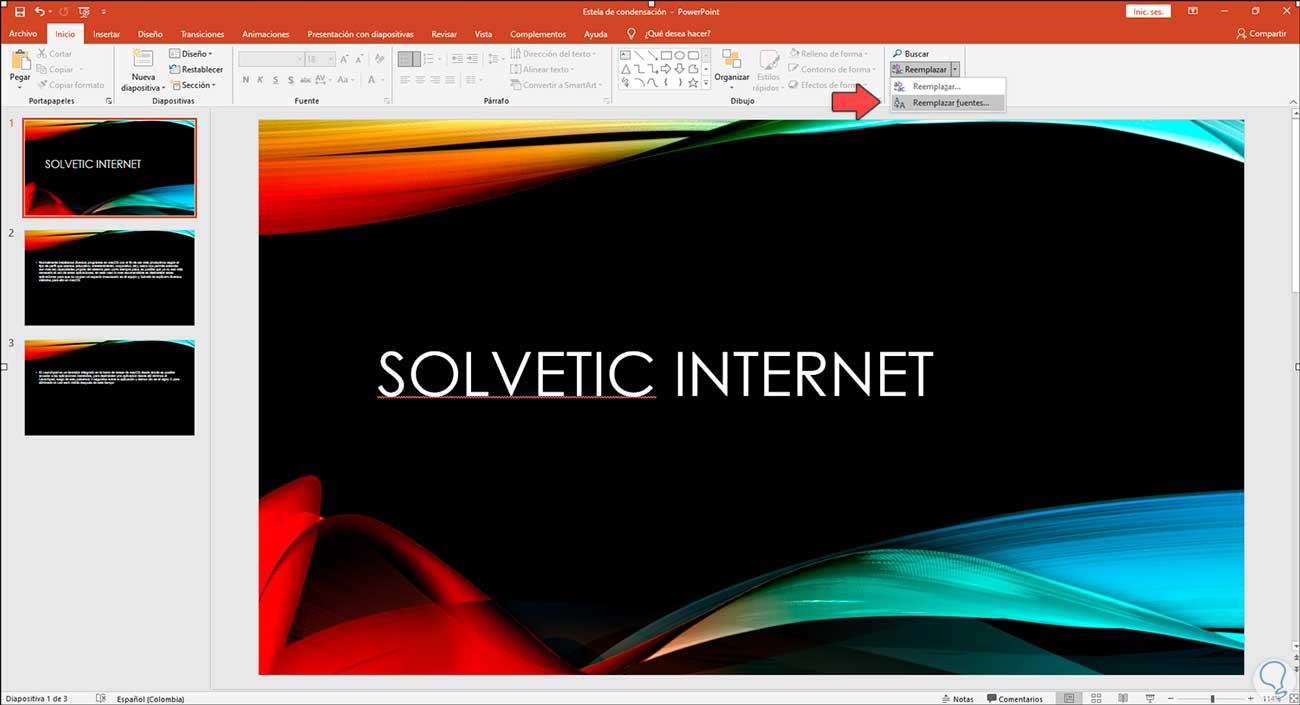This screenshot has height=705, width=1300.
Task: Click Convertir a SmartArt
Action: [555, 85]
